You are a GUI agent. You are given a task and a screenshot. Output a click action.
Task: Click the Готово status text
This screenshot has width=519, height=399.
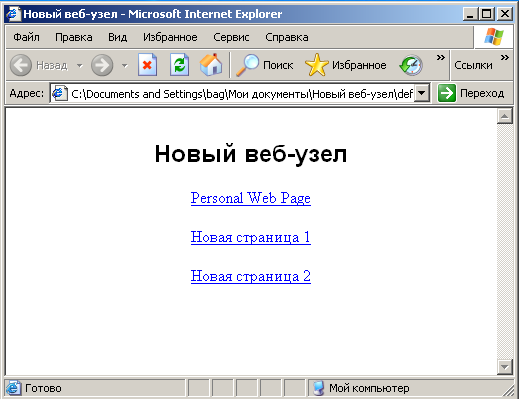pyautogui.click(x=43, y=388)
